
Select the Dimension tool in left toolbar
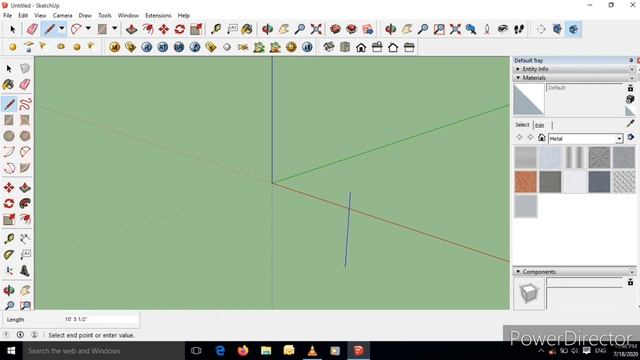(x=25, y=238)
